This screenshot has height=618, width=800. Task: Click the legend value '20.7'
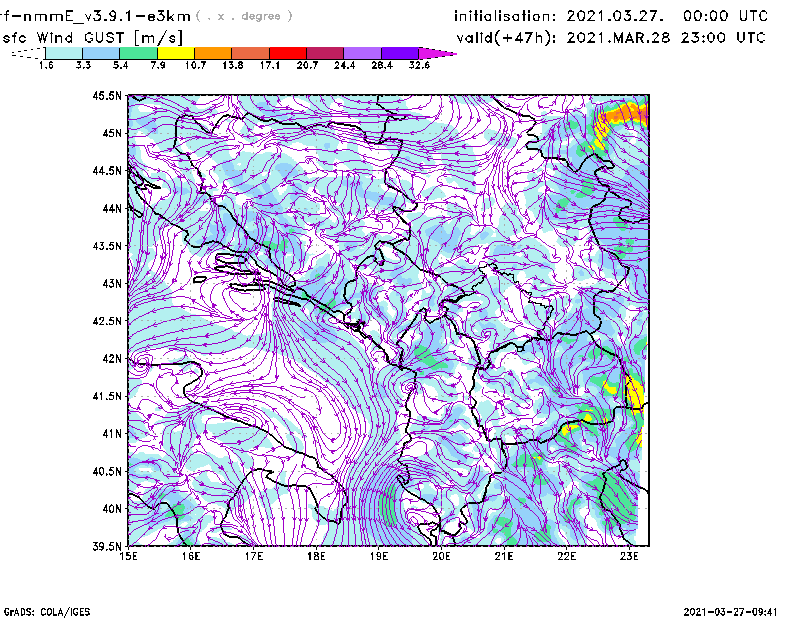[x=307, y=65]
